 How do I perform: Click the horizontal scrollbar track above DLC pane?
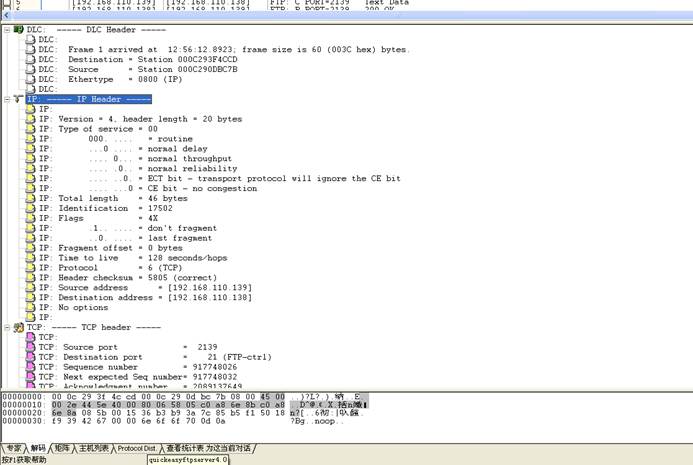pos(351,15)
